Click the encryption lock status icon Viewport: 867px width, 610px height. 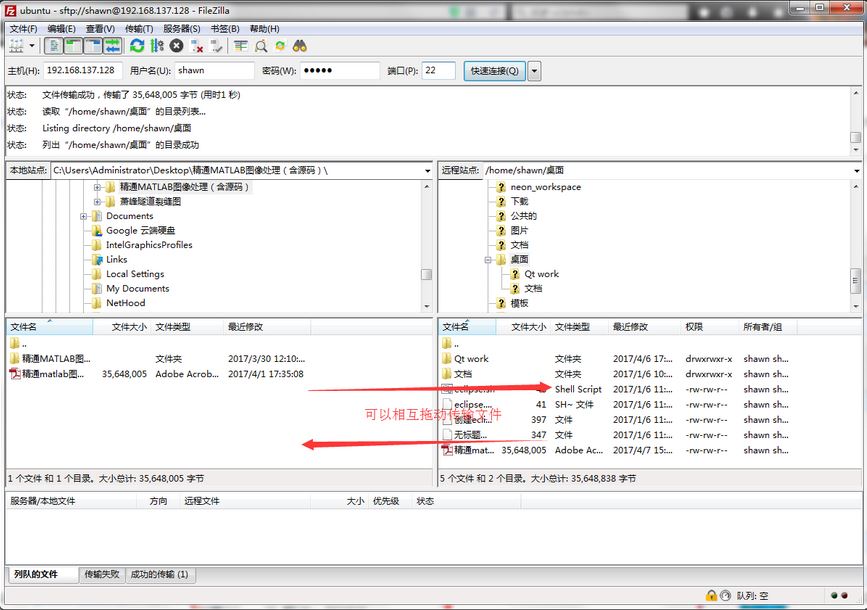711,596
